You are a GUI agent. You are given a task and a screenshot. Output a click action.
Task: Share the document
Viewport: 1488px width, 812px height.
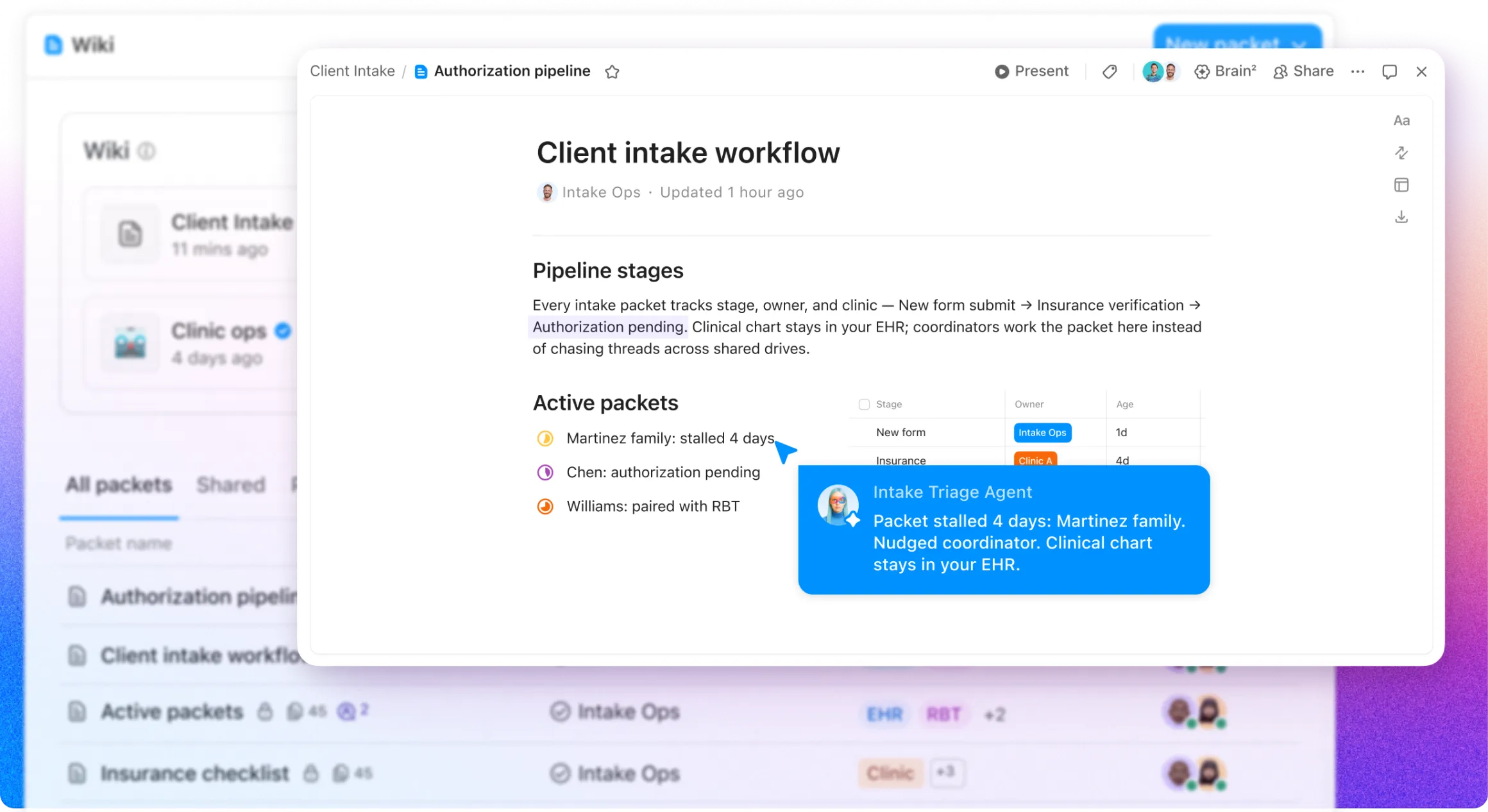click(x=1303, y=71)
